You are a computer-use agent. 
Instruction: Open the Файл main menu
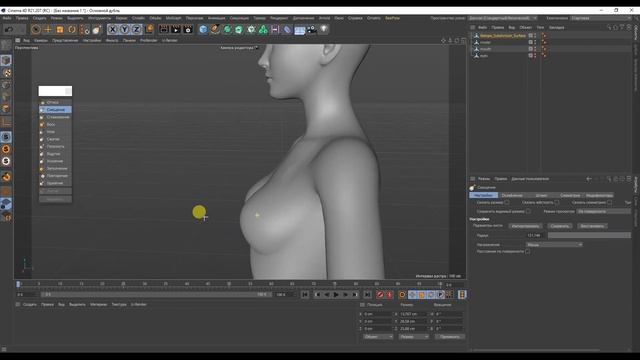[7, 18]
